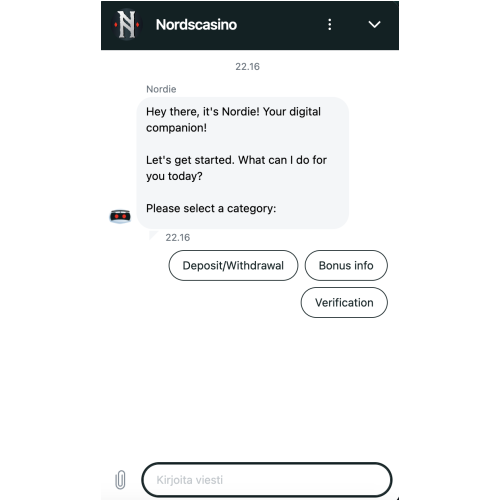Click the message bubble tail pointer
This screenshot has width=500, height=500.
point(153,235)
